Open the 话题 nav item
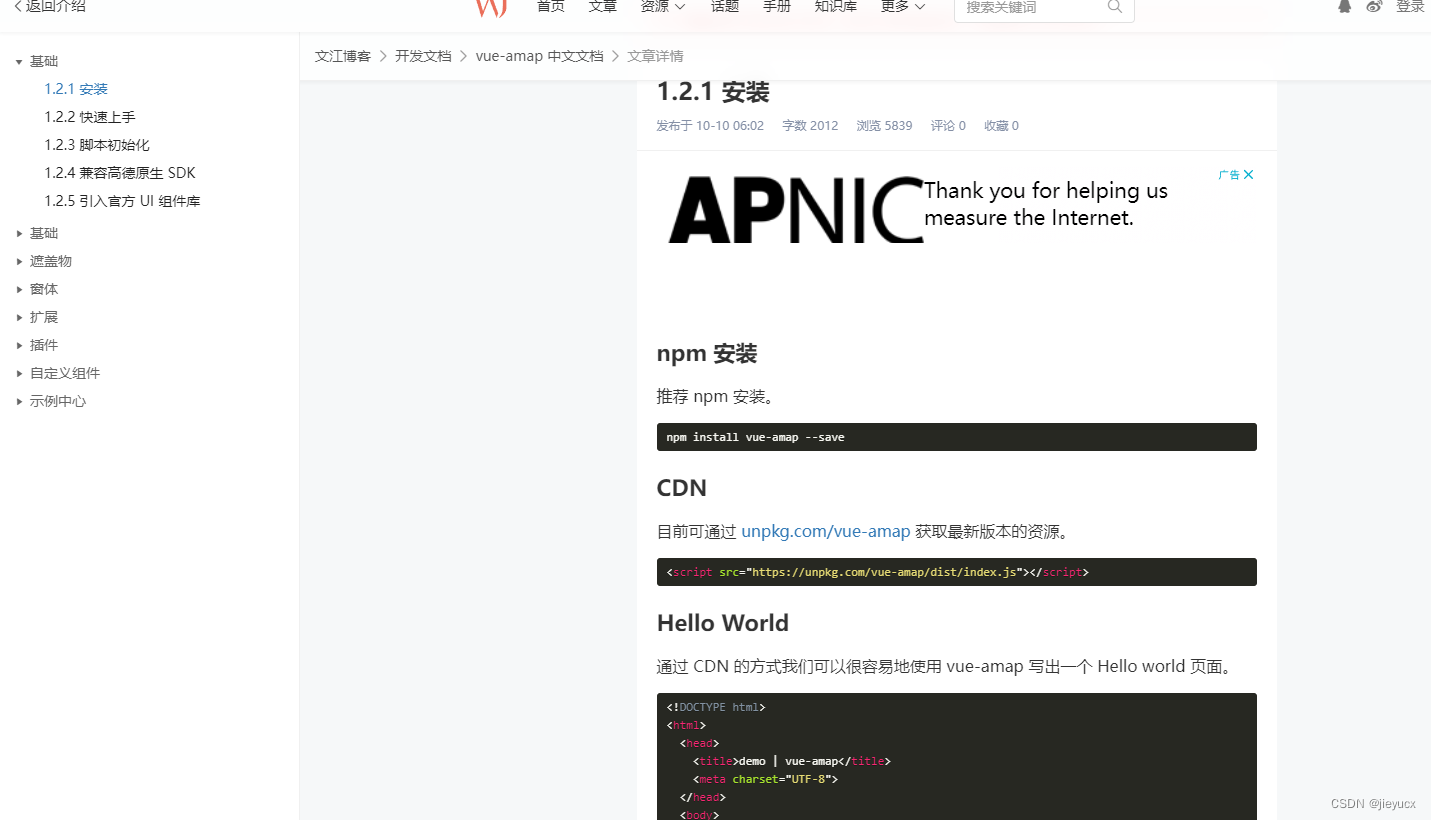 point(725,6)
